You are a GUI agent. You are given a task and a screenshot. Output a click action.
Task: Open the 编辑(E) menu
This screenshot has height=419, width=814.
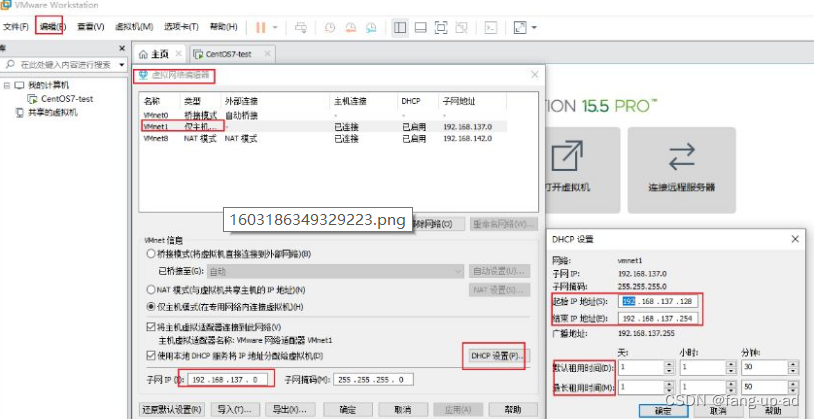51,27
